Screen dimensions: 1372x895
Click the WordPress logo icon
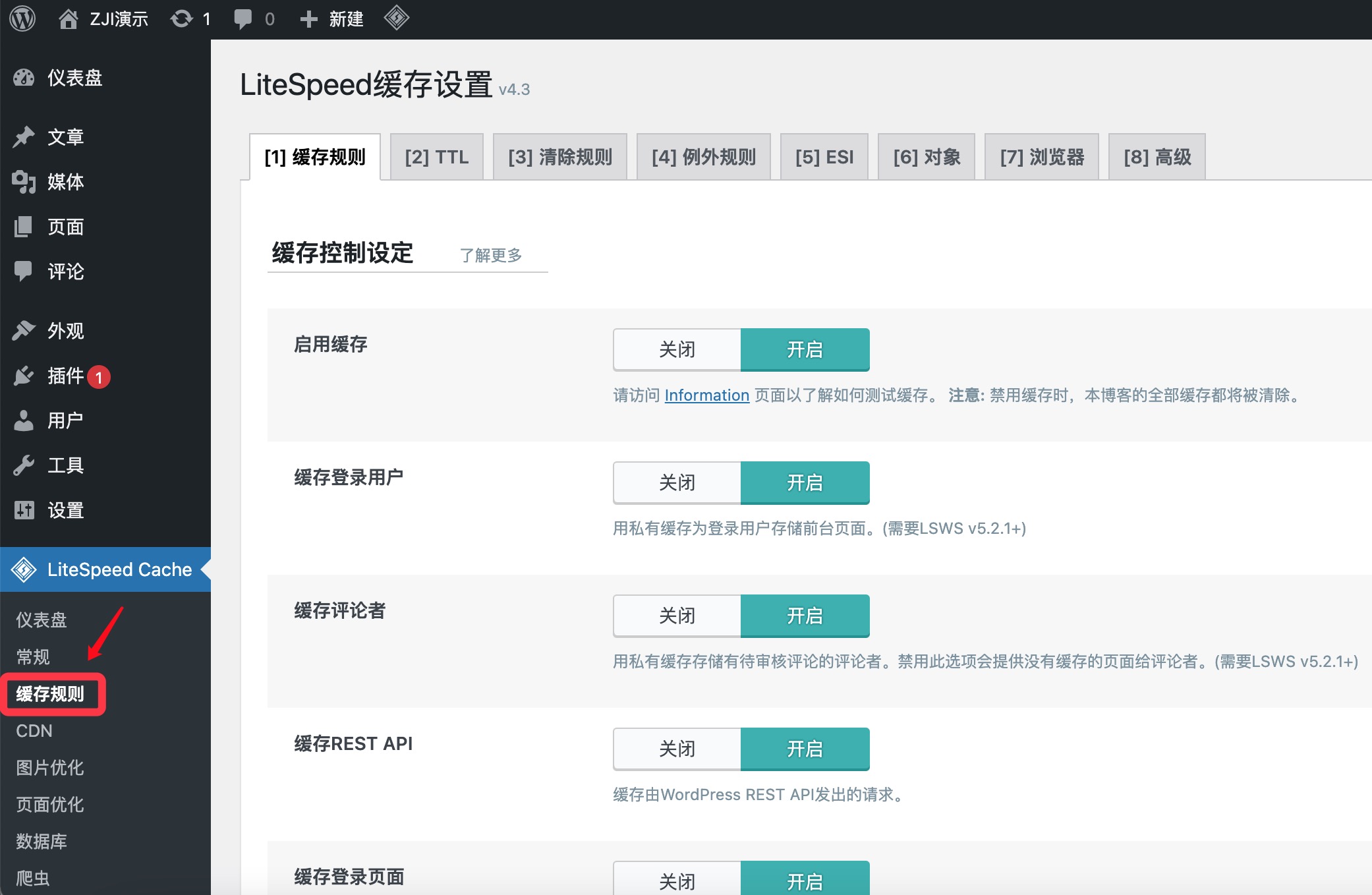(x=22, y=18)
